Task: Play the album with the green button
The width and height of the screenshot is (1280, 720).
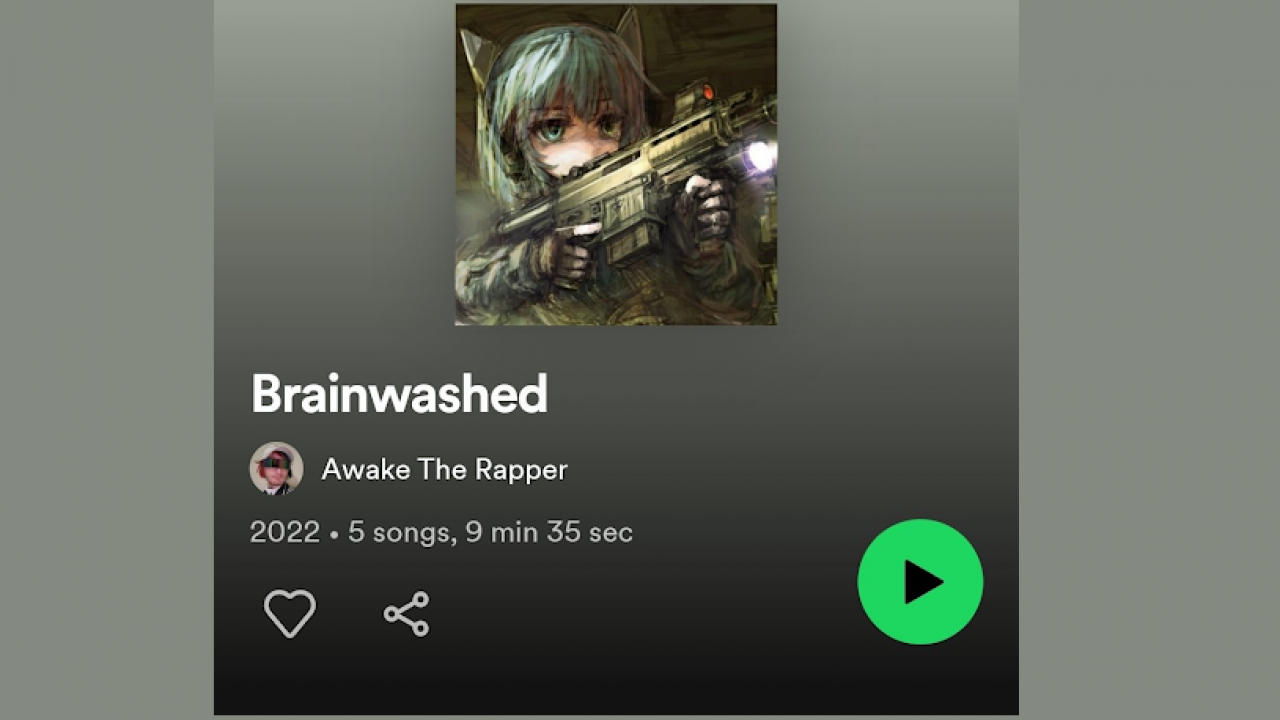Action: click(920, 581)
